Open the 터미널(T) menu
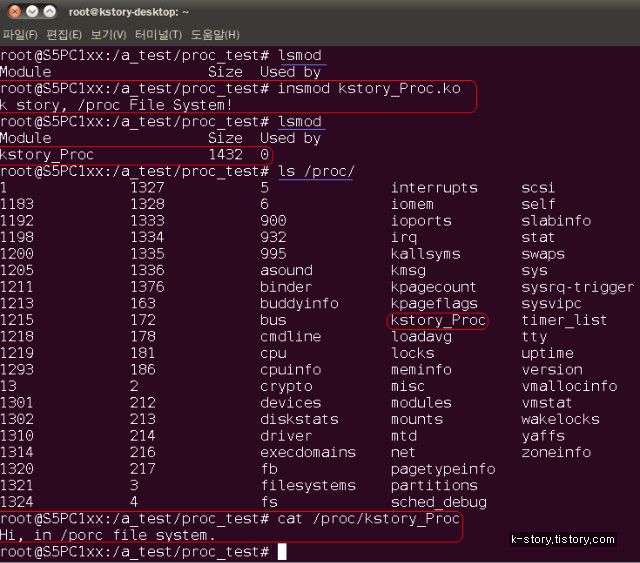Screen dimensions: 640x563 pos(158,35)
